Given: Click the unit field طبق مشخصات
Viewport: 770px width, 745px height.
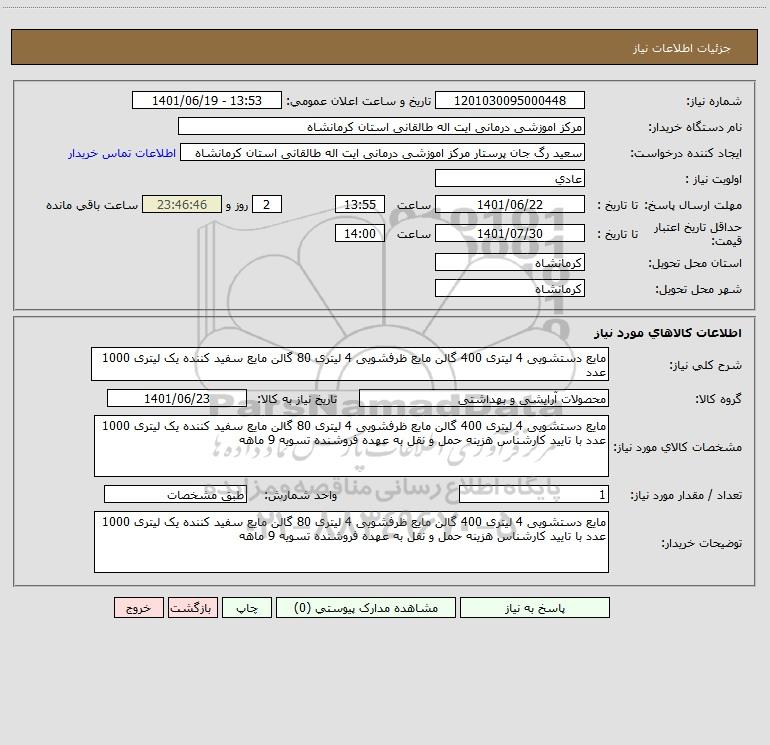Looking at the screenshot, I should coord(175,495).
